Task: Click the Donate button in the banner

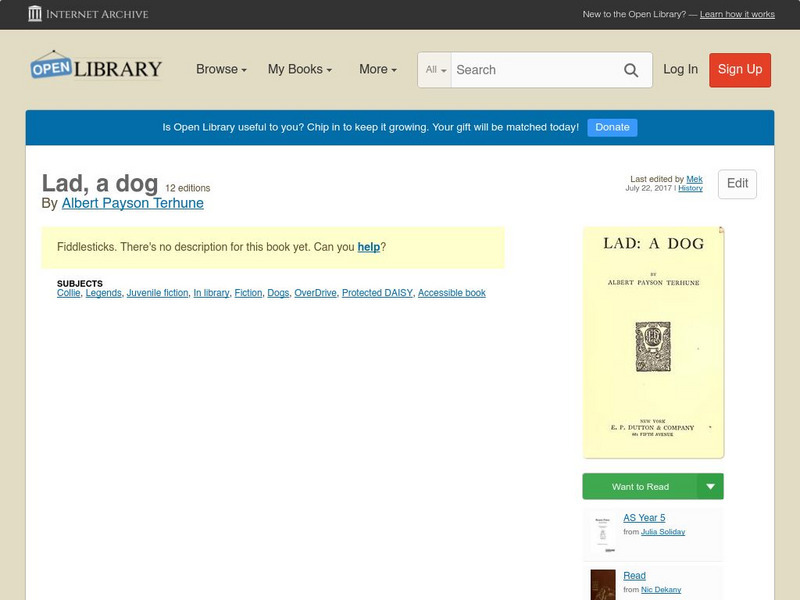Action: 611,127
